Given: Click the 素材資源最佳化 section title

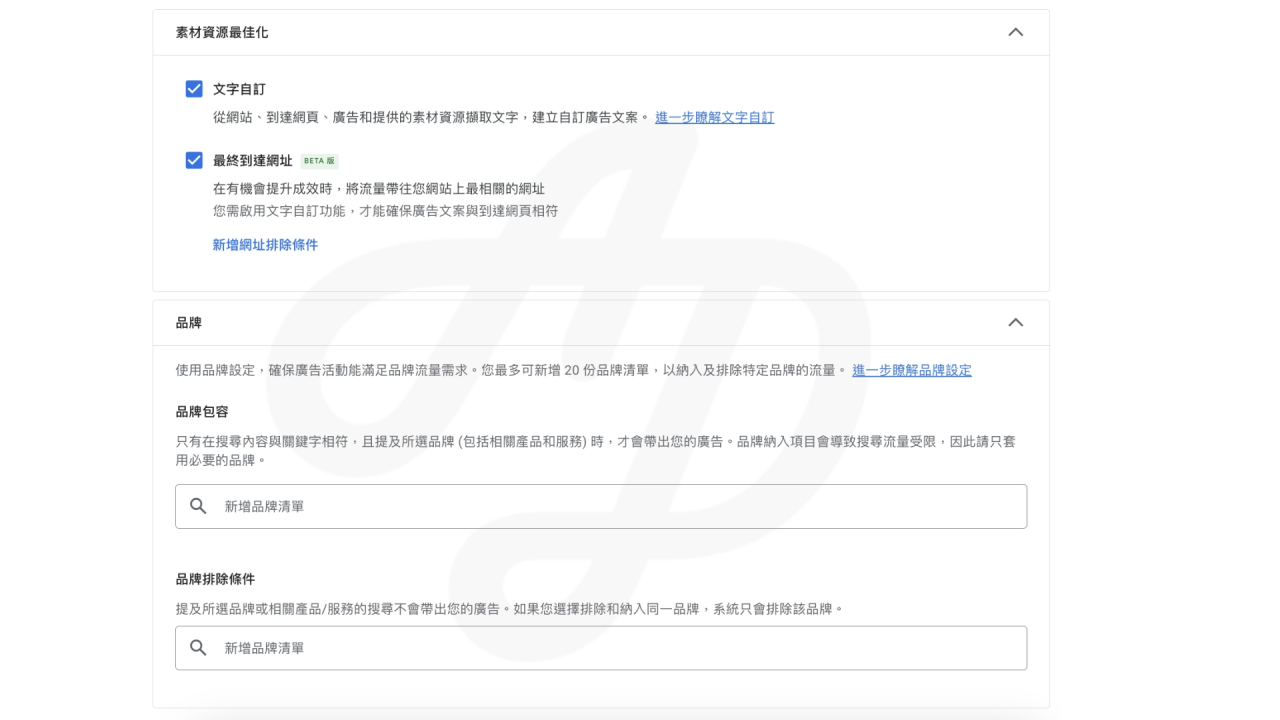Looking at the screenshot, I should 222,32.
